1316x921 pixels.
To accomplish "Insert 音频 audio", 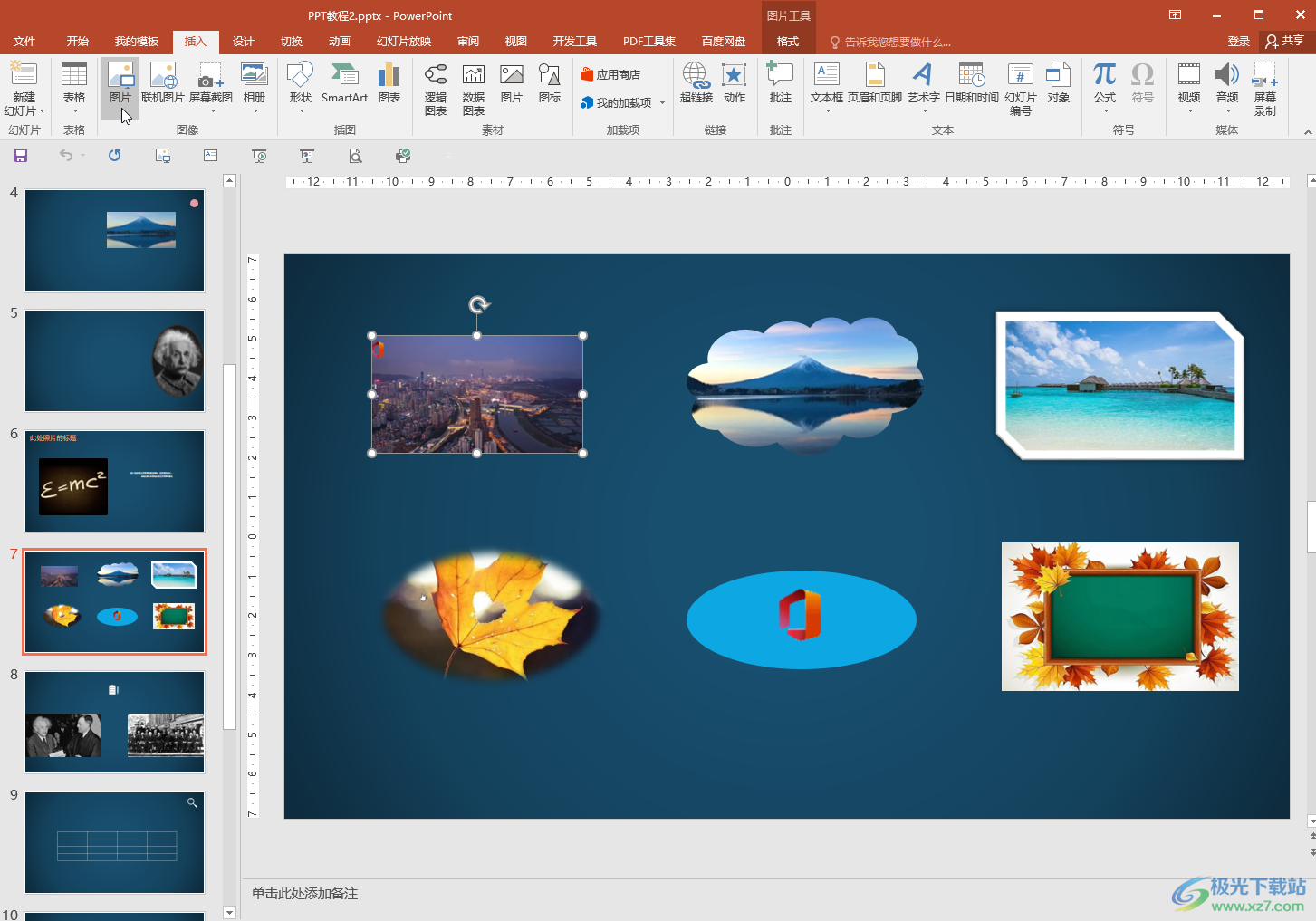I will click(1227, 88).
